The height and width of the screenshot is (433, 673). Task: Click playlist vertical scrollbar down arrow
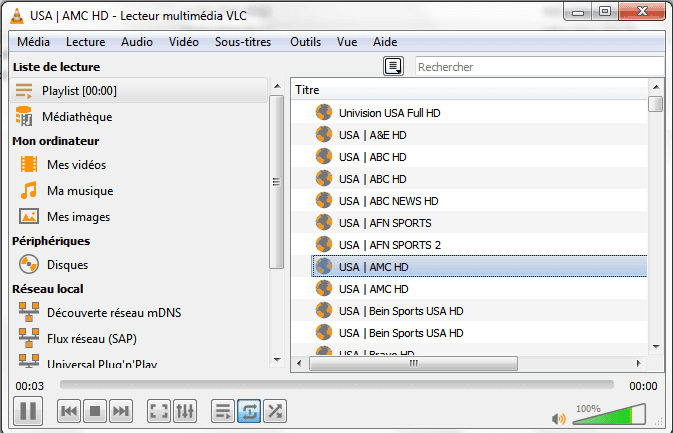pyautogui.click(x=656, y=347)
